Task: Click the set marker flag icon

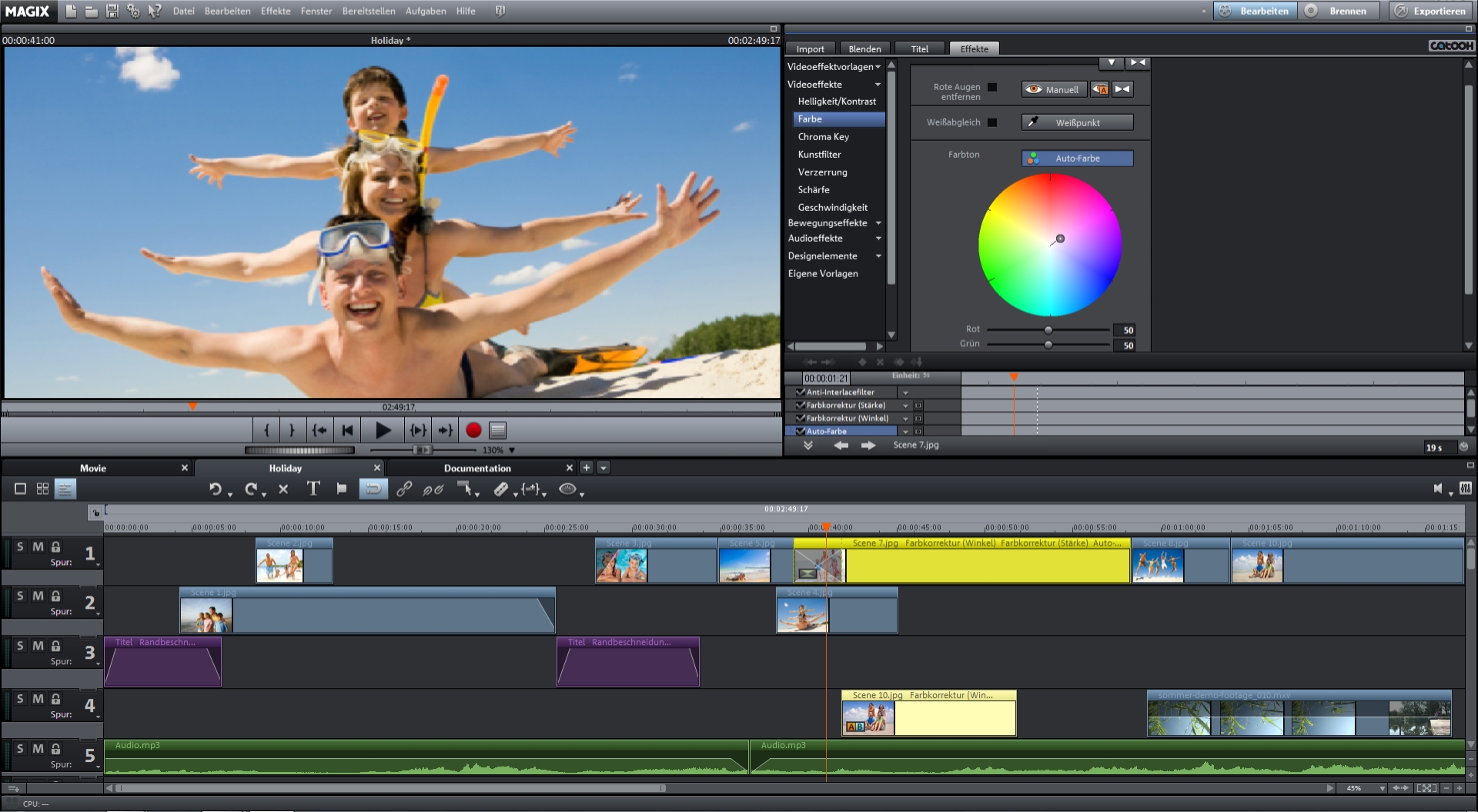Action: point(342,489)
